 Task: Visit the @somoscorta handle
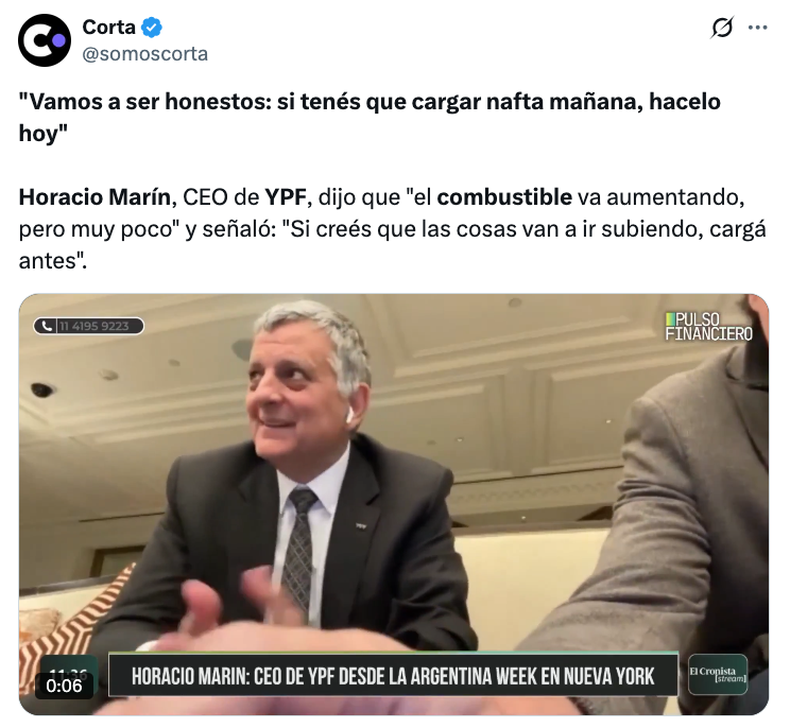click(x=145, y=54)
